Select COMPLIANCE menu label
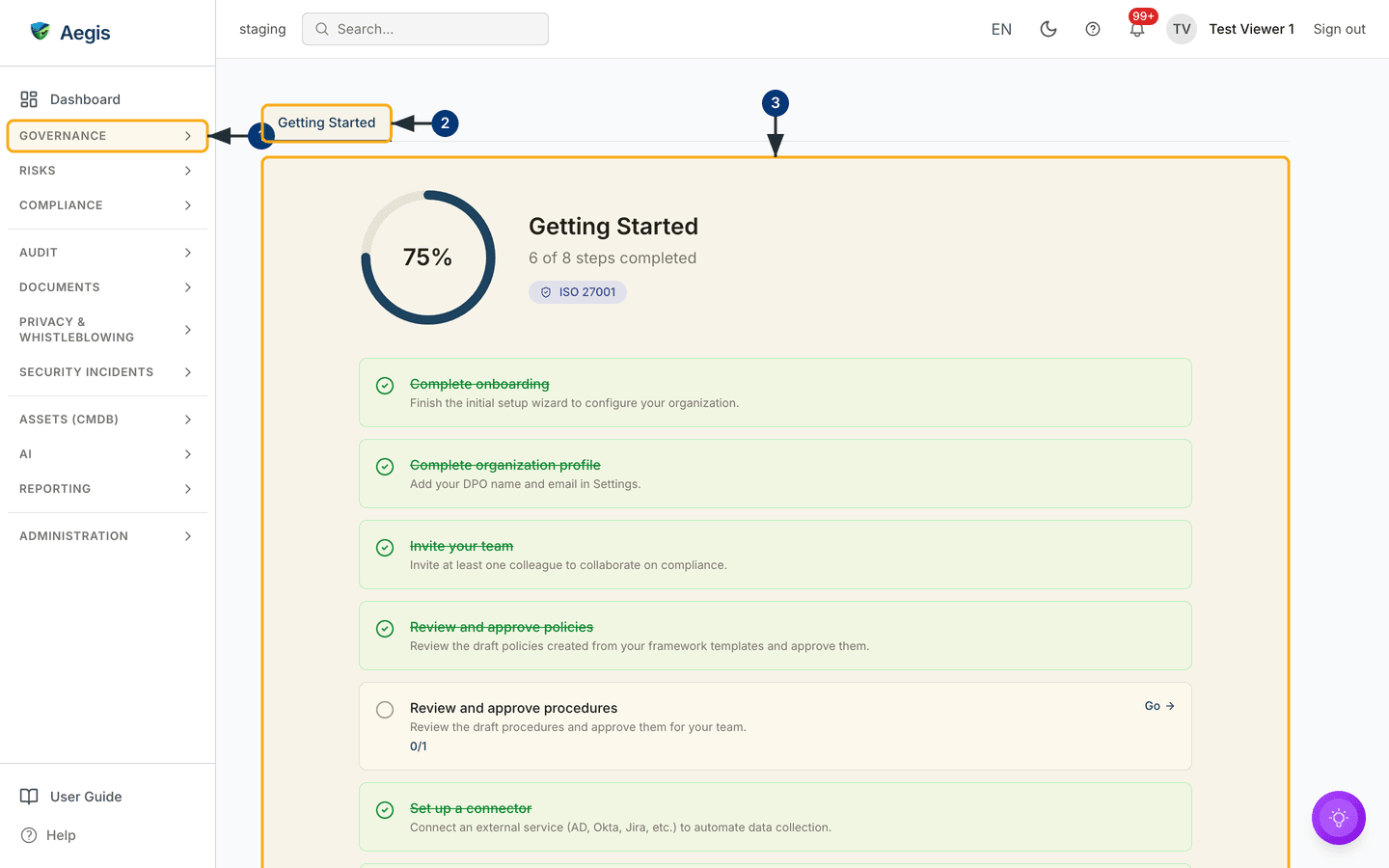 tap(61, 205)
